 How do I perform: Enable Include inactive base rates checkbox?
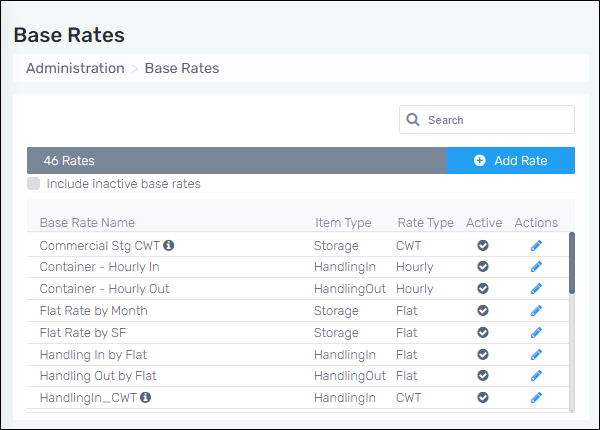click(x=34, y=184)
